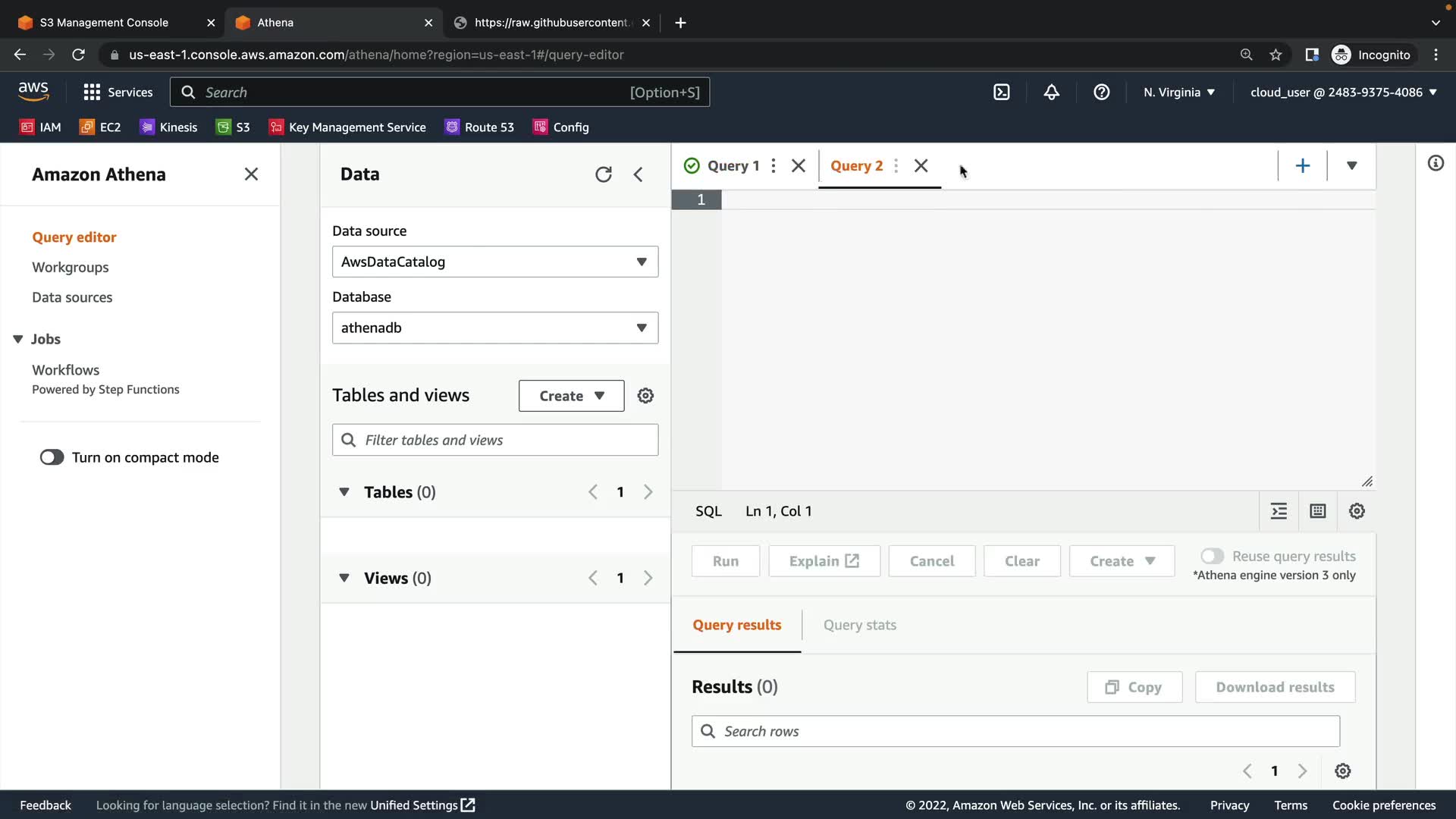Add a new query tab

[1302, 166]
